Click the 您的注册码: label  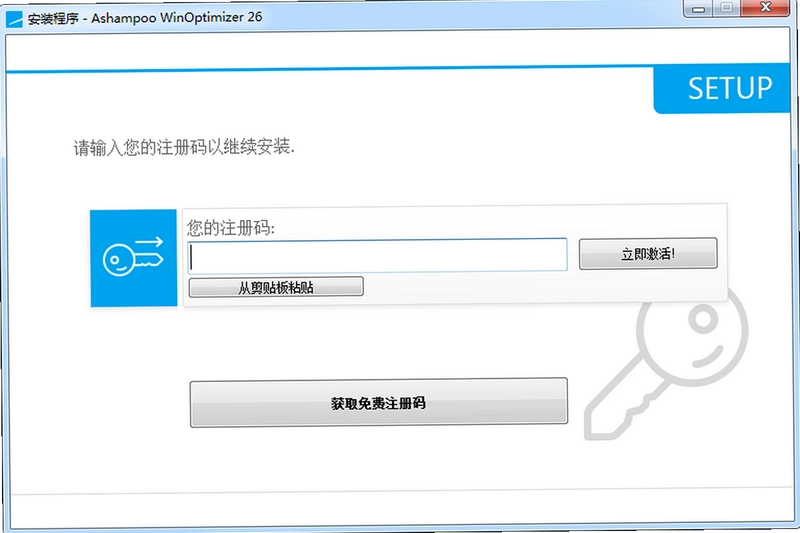pyautogui.click(x=231, y=227)
